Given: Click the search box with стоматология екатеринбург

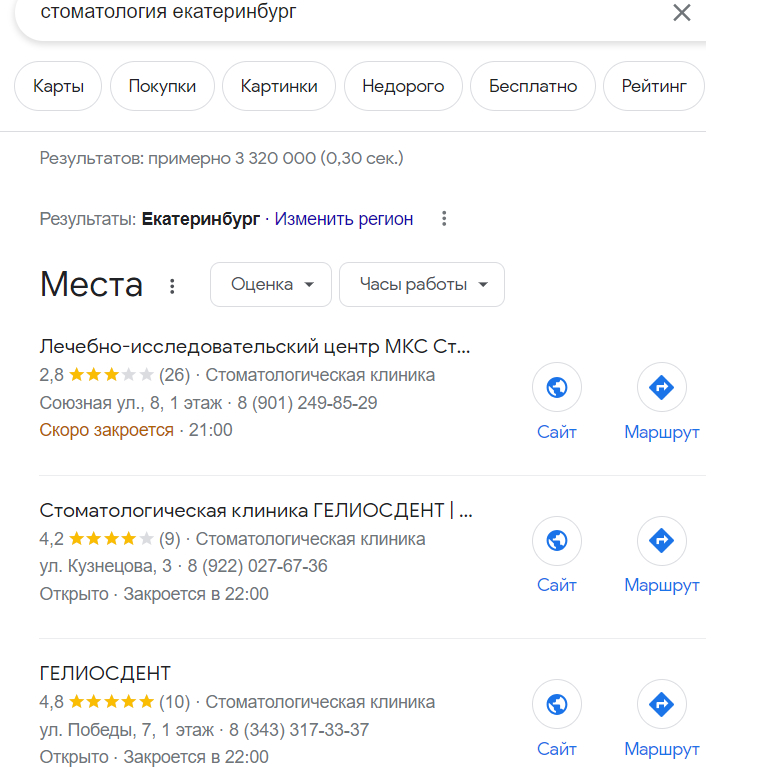Looking at the screenshot, I should tap(300, 13).
